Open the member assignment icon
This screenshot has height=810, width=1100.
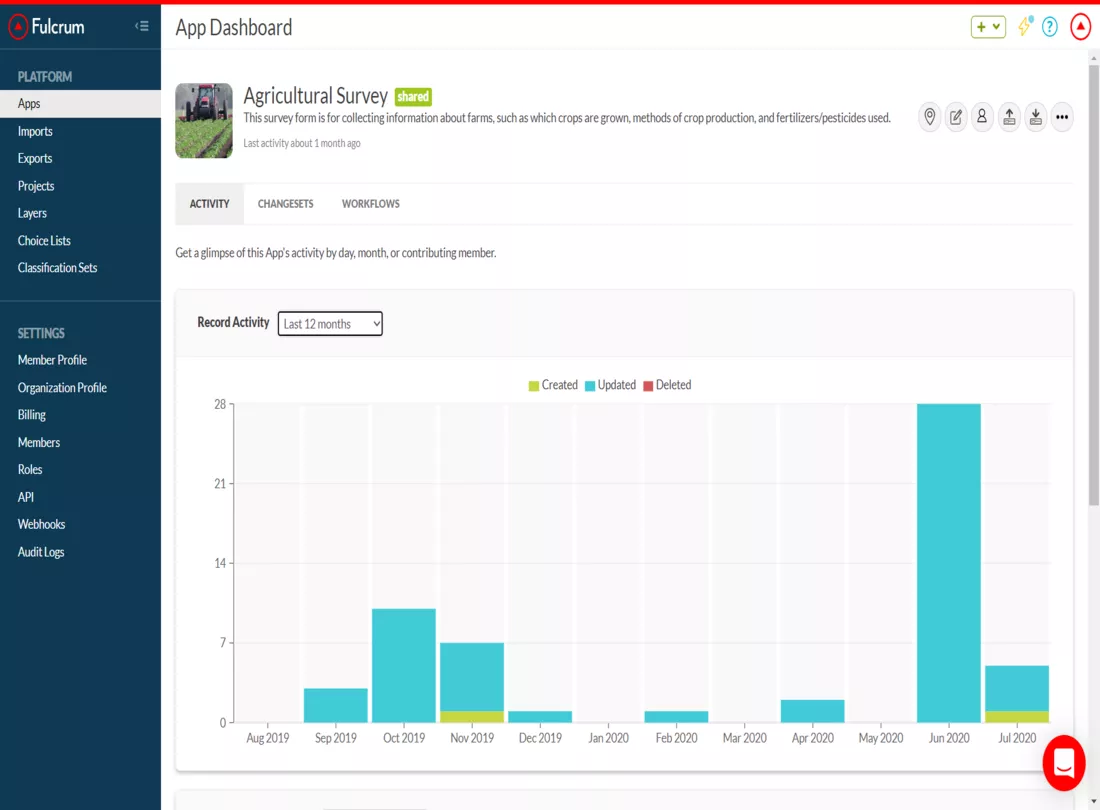pyautogui.click(x=982, y=117)
